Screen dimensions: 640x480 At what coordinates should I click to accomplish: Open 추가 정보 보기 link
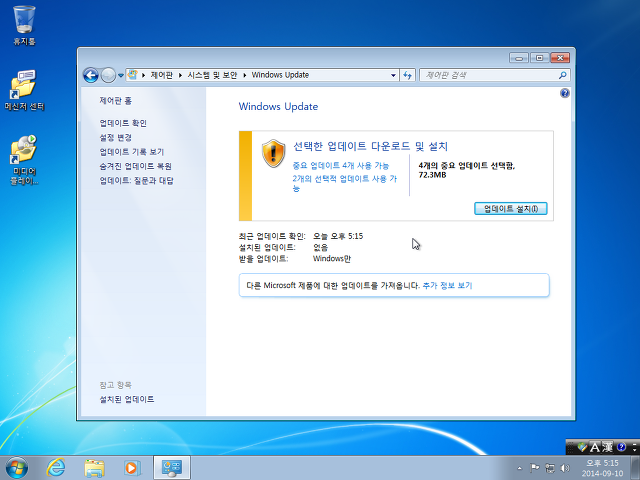point(447,285)
